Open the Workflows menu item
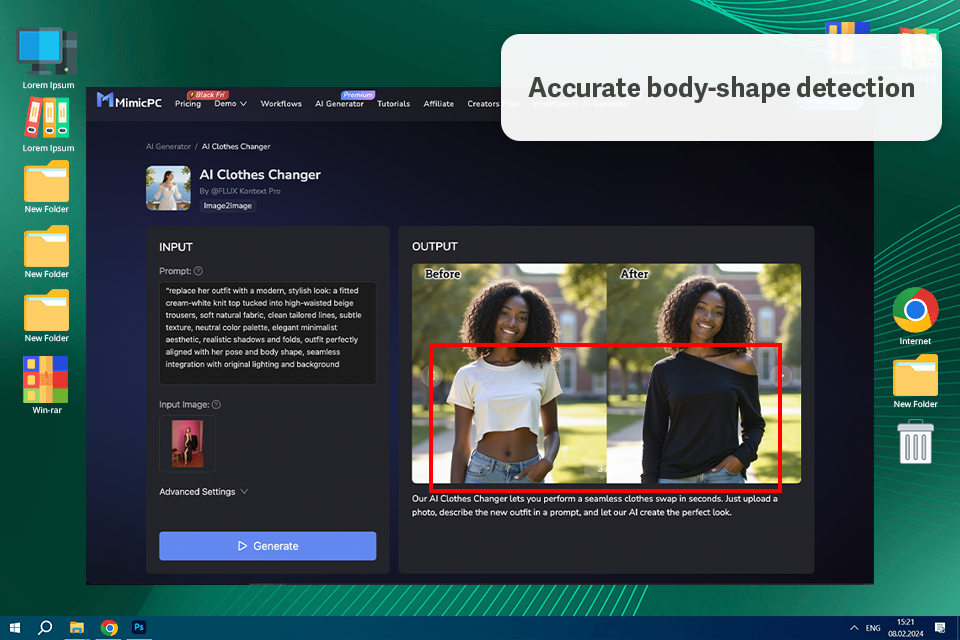Image resolution: width=960 pixels, height=640 pixels. (x=281, y=104)
